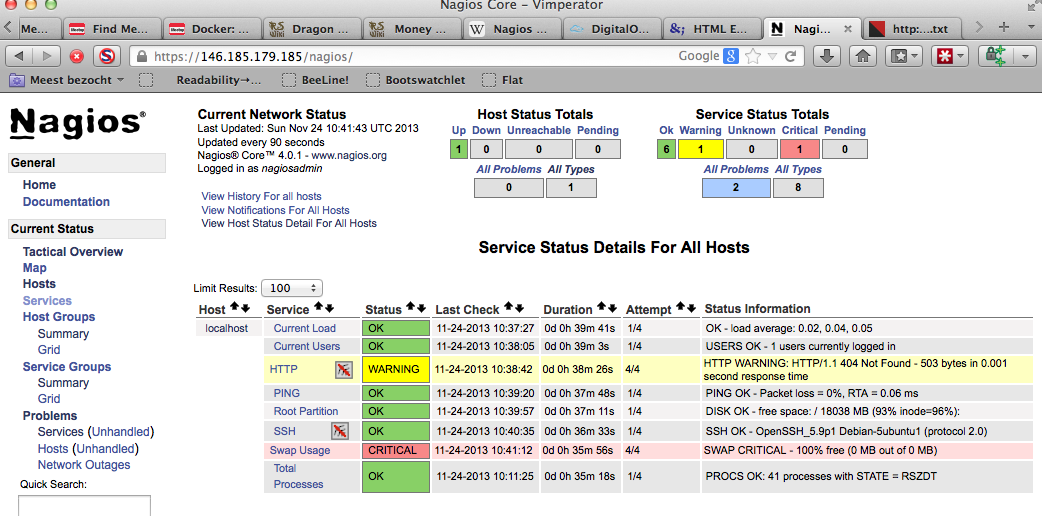Close the active Nagios tab
This screenshot has height=516, width=1042.
pos(847,29)
